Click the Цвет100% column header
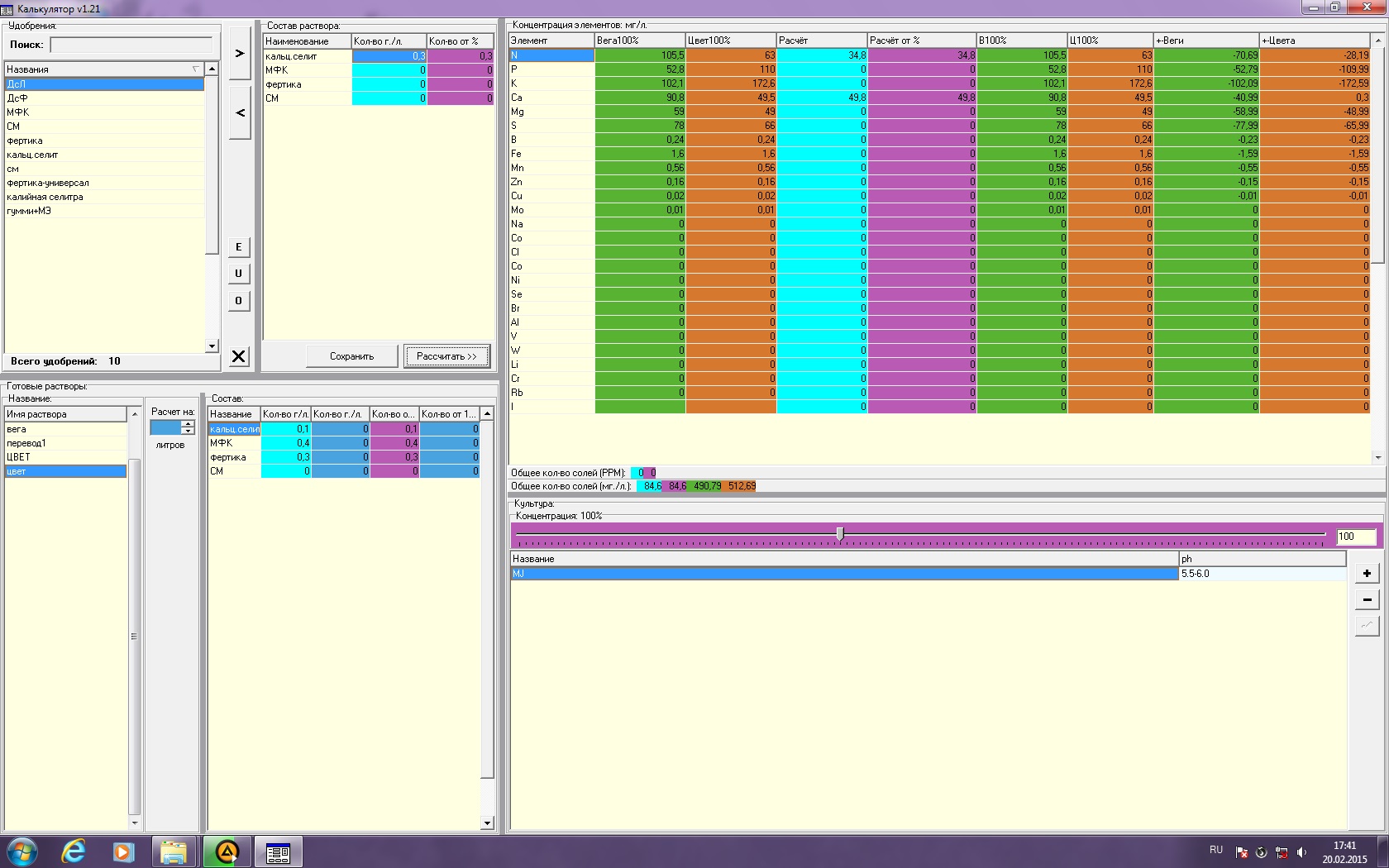 point(731,41)
